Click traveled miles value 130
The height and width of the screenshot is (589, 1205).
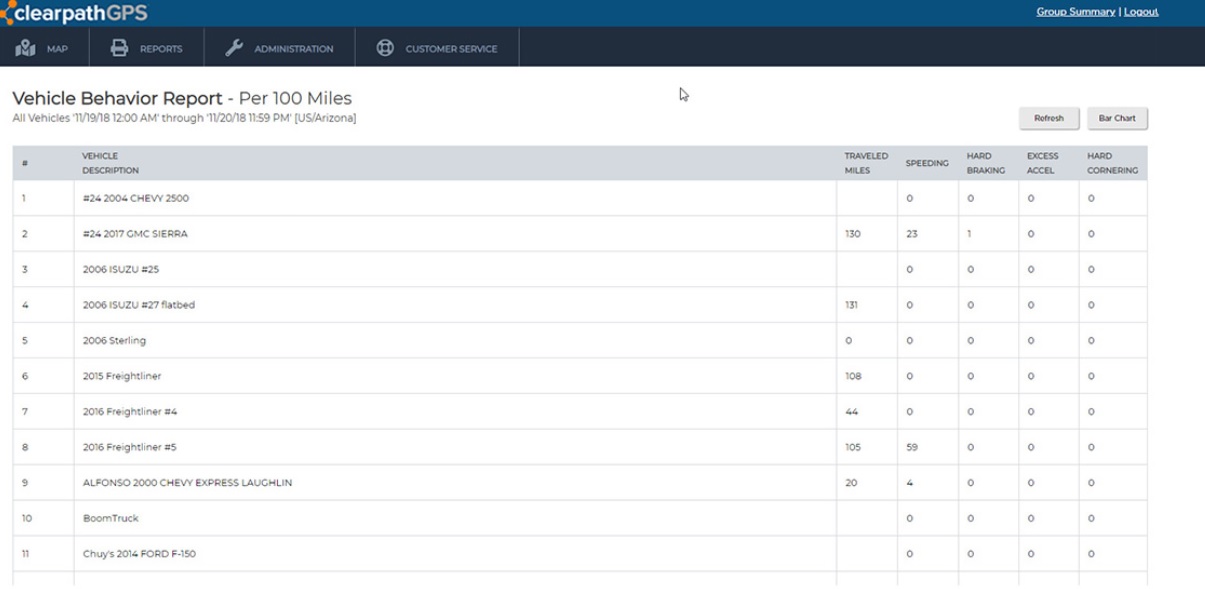[852, 234]
